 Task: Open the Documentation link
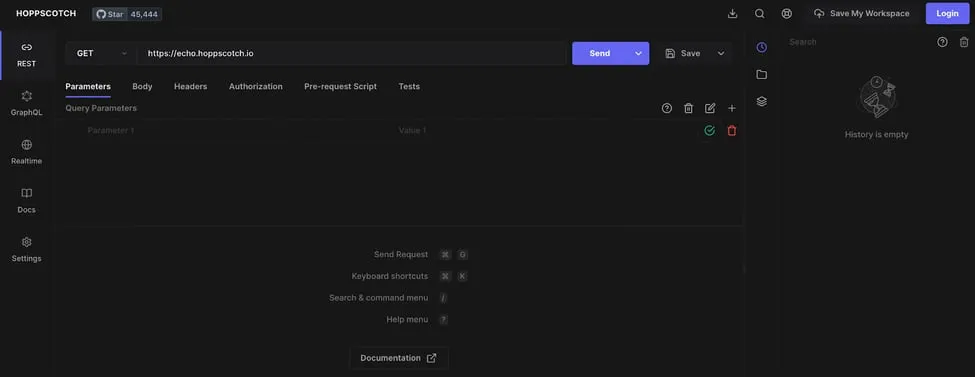click(x=399, y=358)
